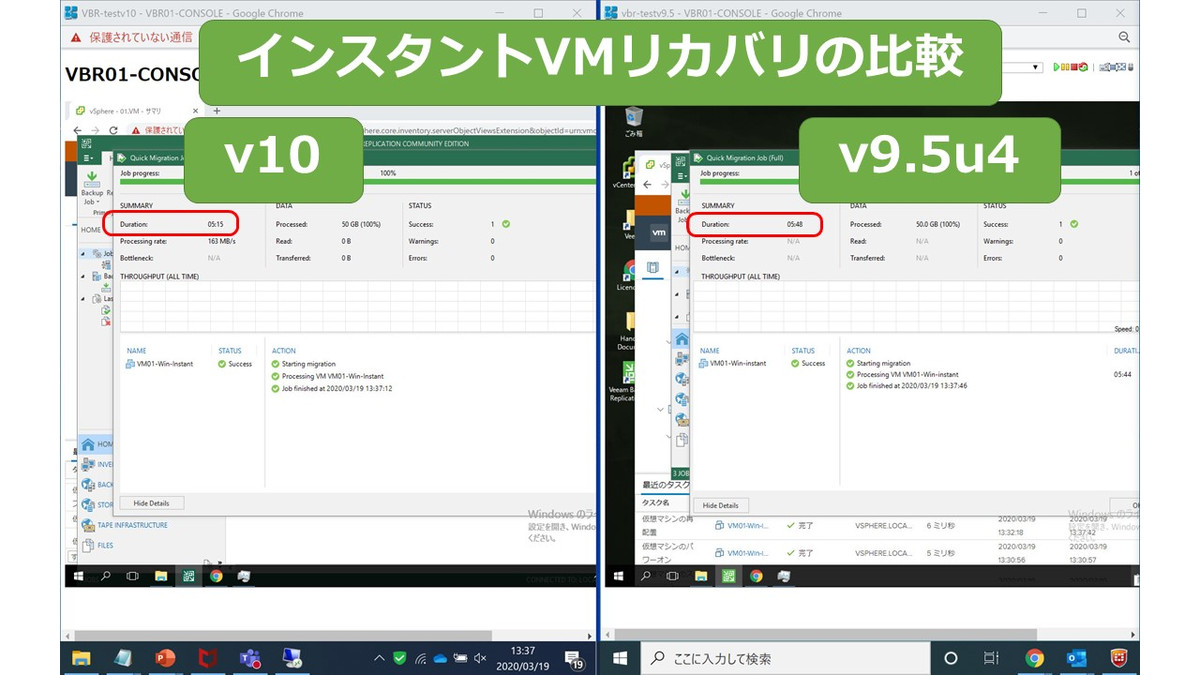The image size is (1200, 675).
Task: Open Microsoft Teams on the host taskbar
Action: (250, 658)
